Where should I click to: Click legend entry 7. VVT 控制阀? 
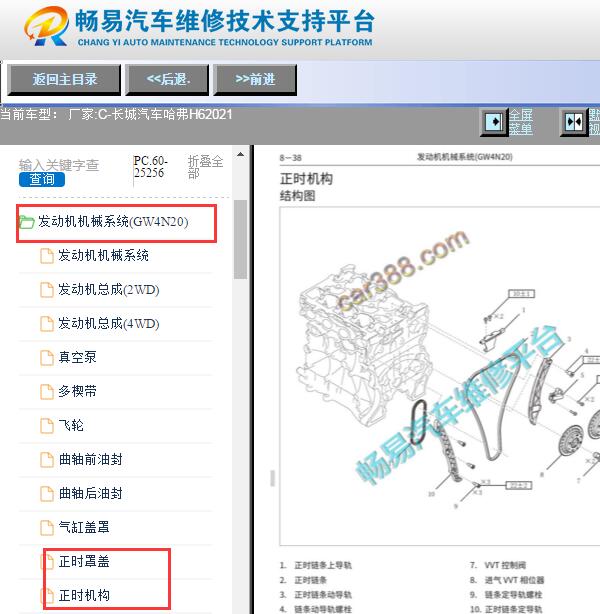coord(498,565)
